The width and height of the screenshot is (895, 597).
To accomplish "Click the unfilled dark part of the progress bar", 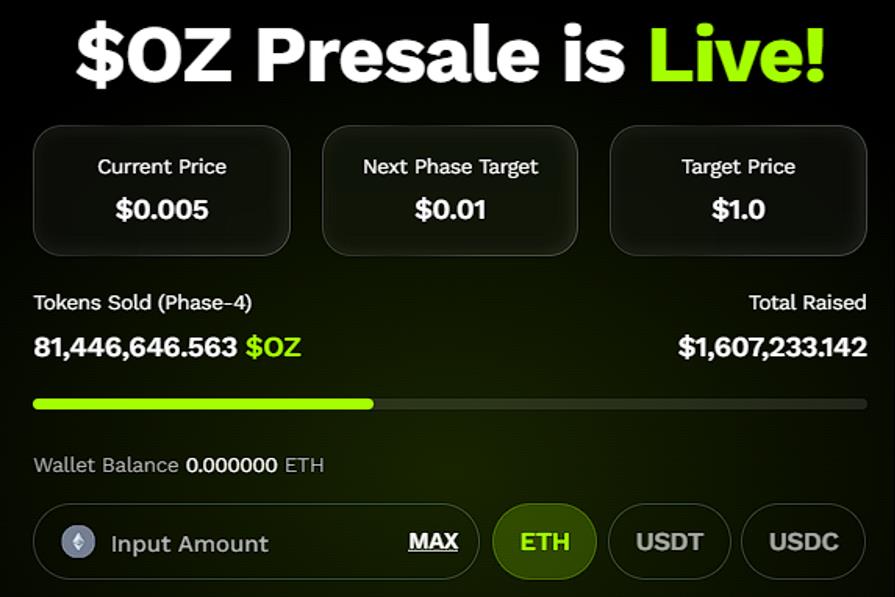I will [620, 404].
